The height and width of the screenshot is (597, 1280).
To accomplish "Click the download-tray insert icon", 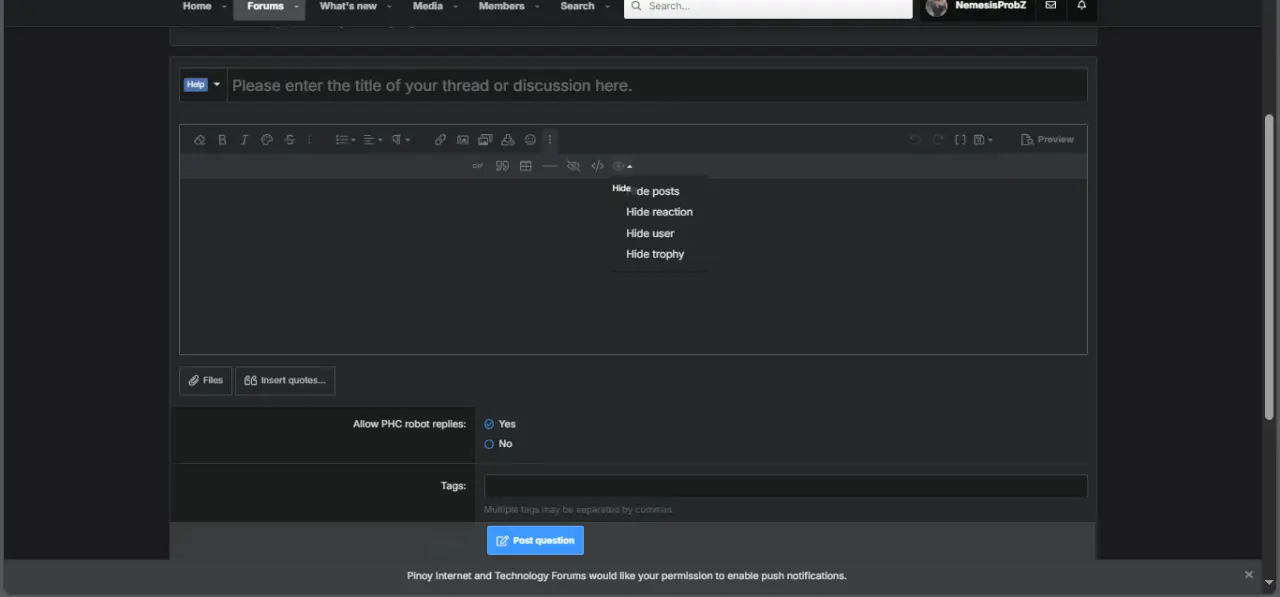I will coord(508,140).
